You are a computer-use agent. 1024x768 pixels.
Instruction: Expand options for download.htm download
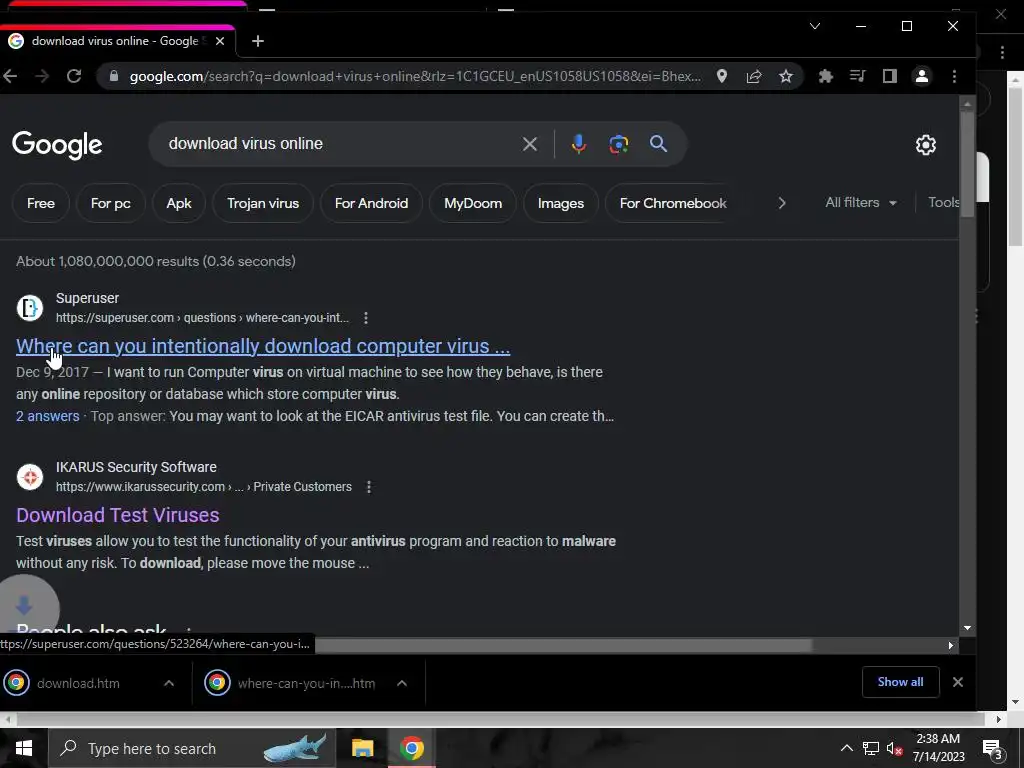168,683
